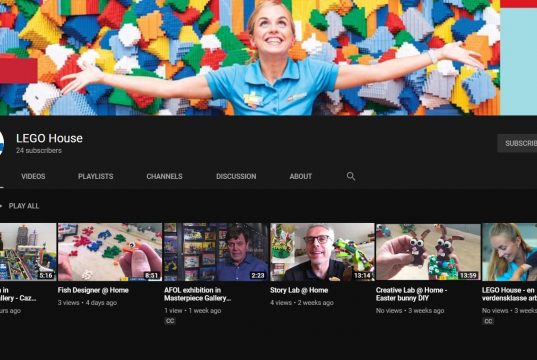Search the LEGO House channel
The width and height of the screenshot is (537, 360).
[351, 176]
